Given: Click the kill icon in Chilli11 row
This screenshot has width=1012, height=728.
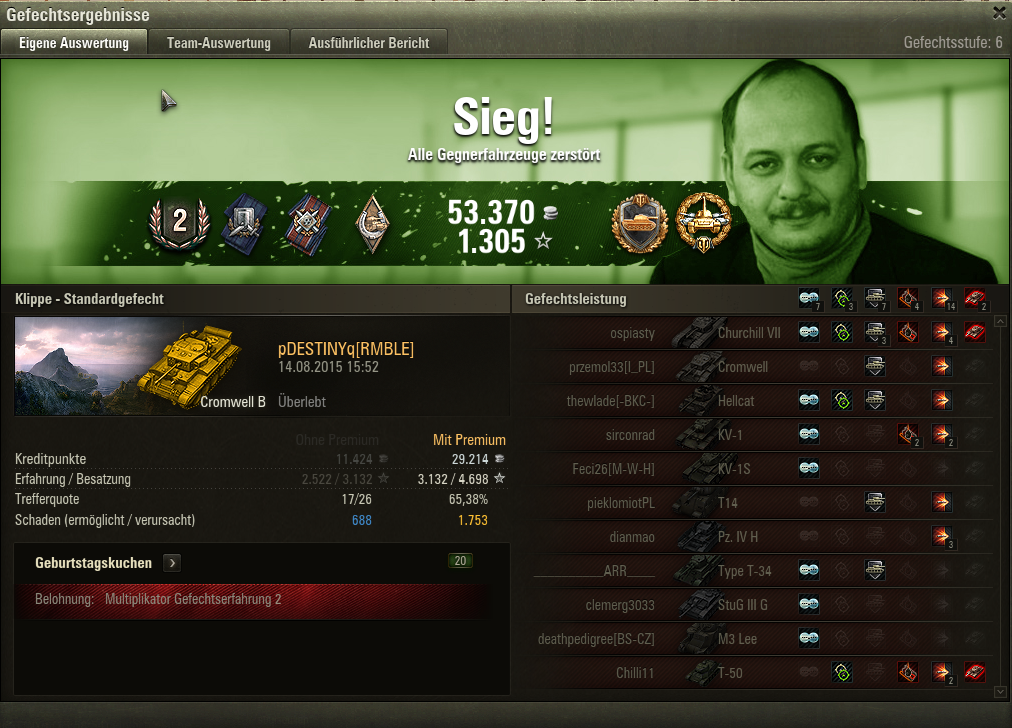Looking at the screenshot, I should click(x=975, y=672).
